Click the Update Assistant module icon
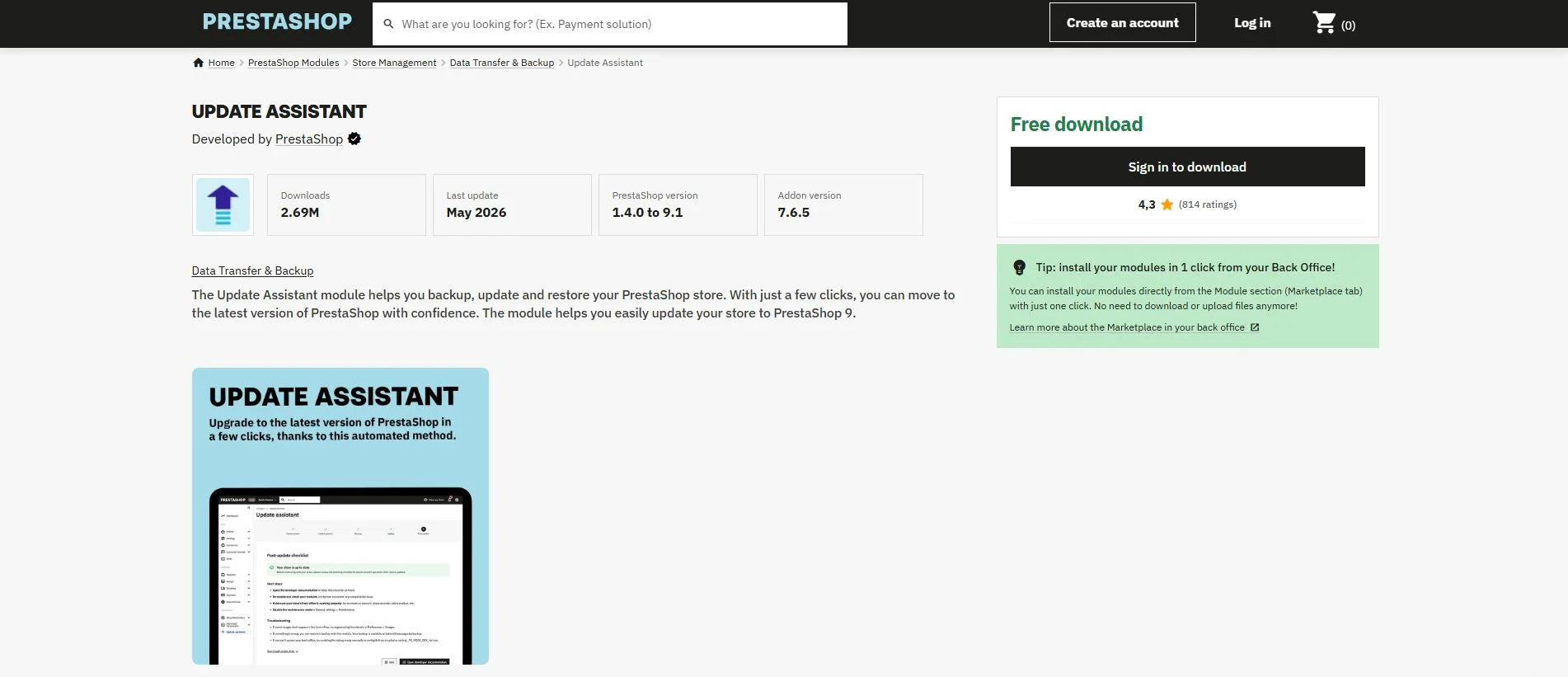1568x677 pixels. click(223, 205)
